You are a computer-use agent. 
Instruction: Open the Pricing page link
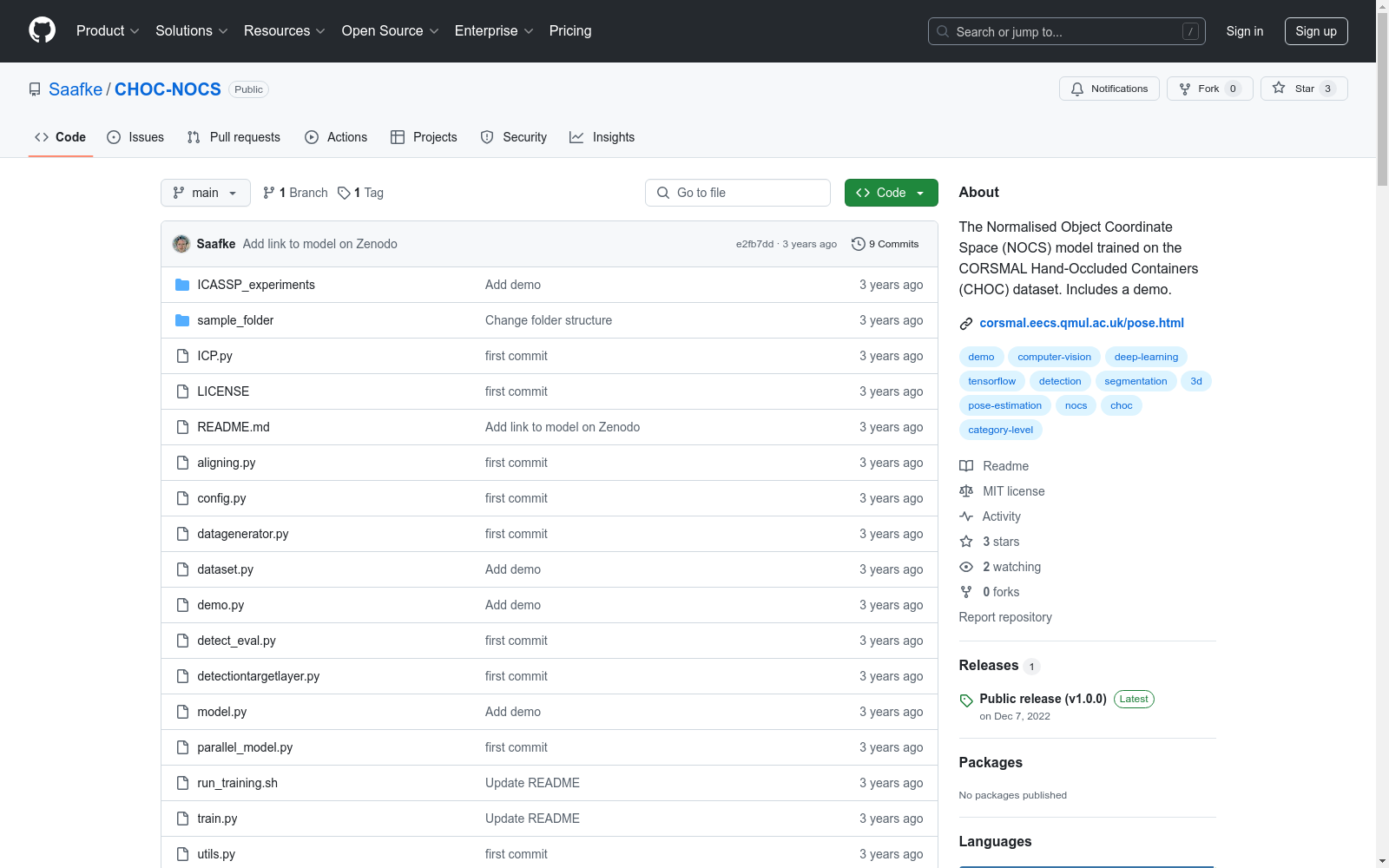click(x=570, y=30)
